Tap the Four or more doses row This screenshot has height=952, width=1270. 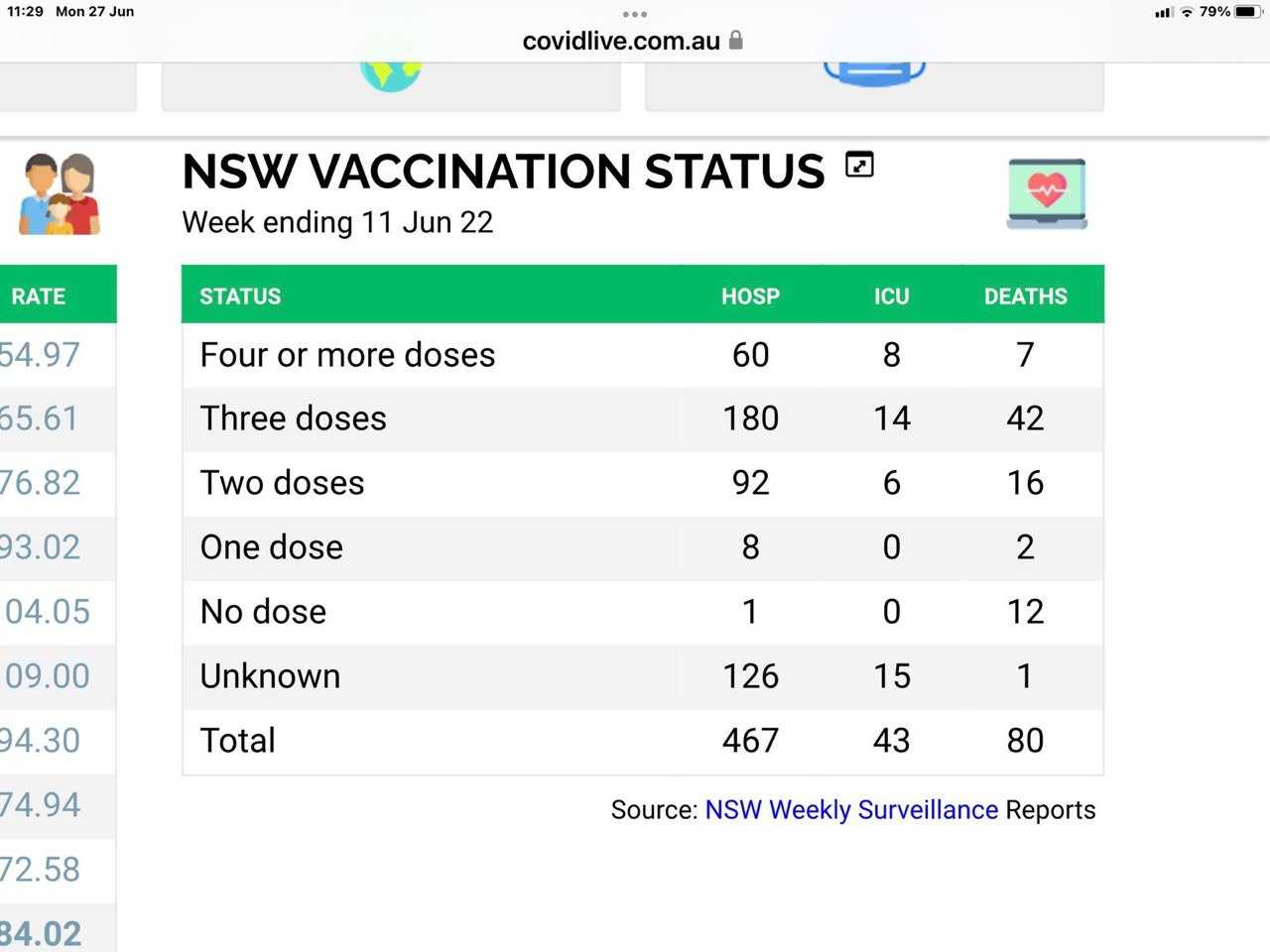coord(643,355)
